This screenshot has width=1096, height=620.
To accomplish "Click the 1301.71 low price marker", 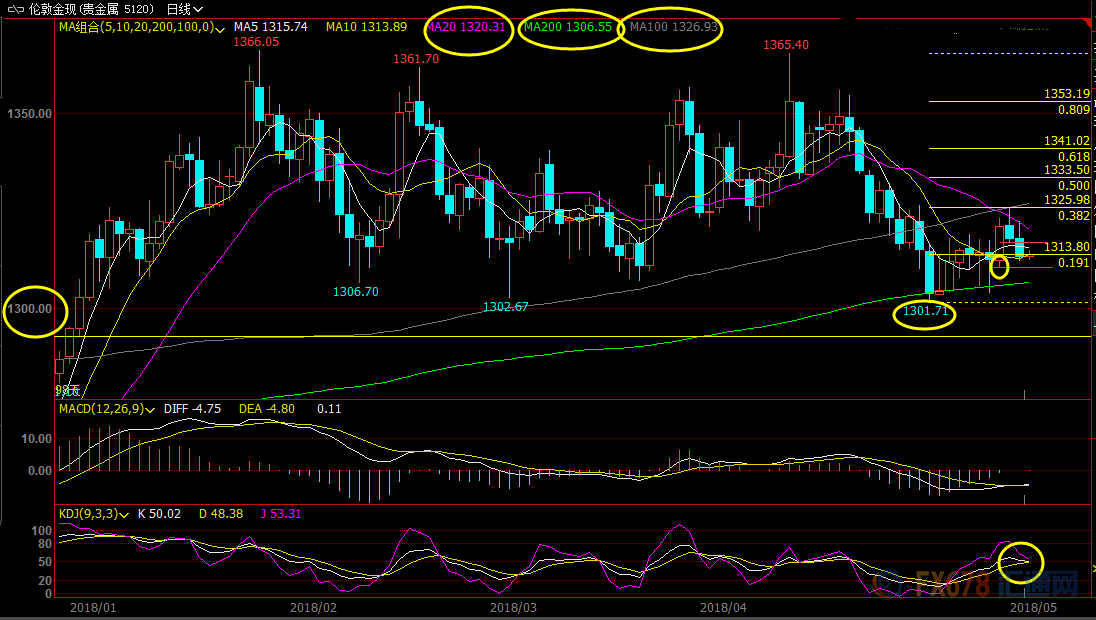I will 926,313.
